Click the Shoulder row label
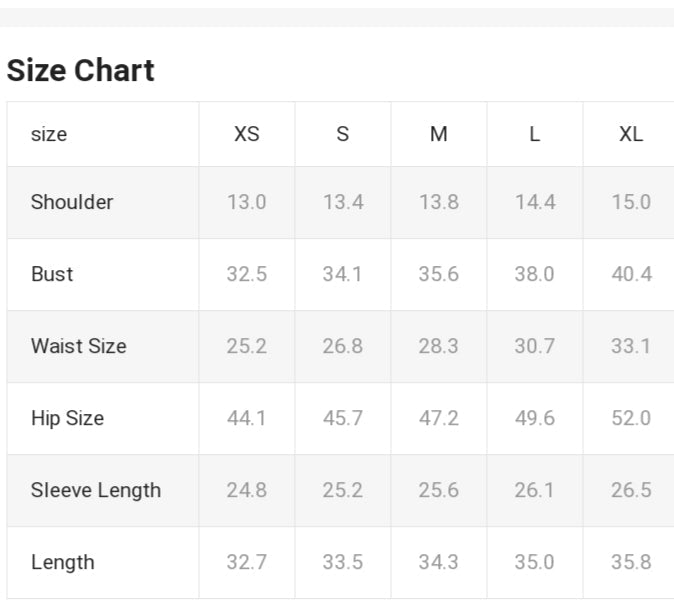Screen dimensions: 674x614 point(72,202)
